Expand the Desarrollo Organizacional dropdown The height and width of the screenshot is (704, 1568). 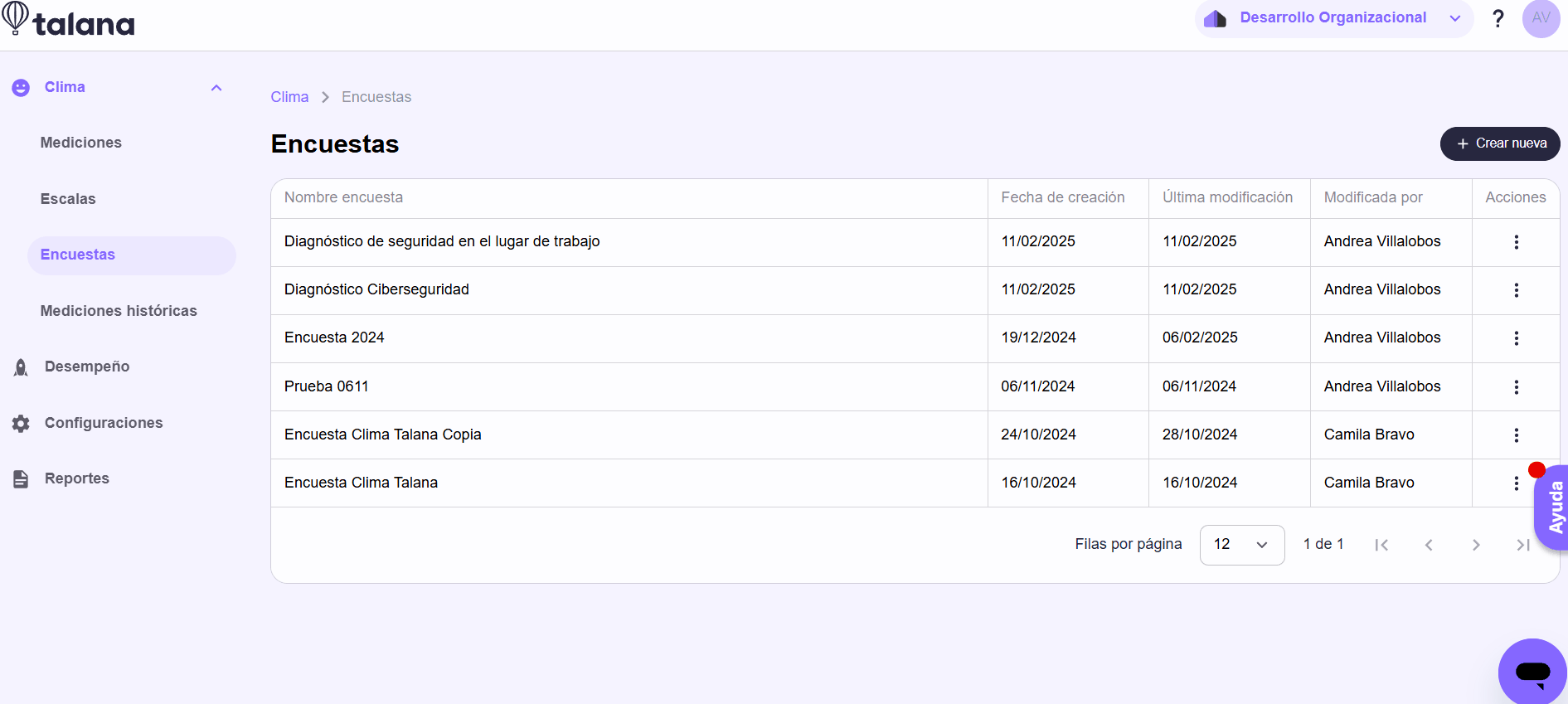[1333, 18]
